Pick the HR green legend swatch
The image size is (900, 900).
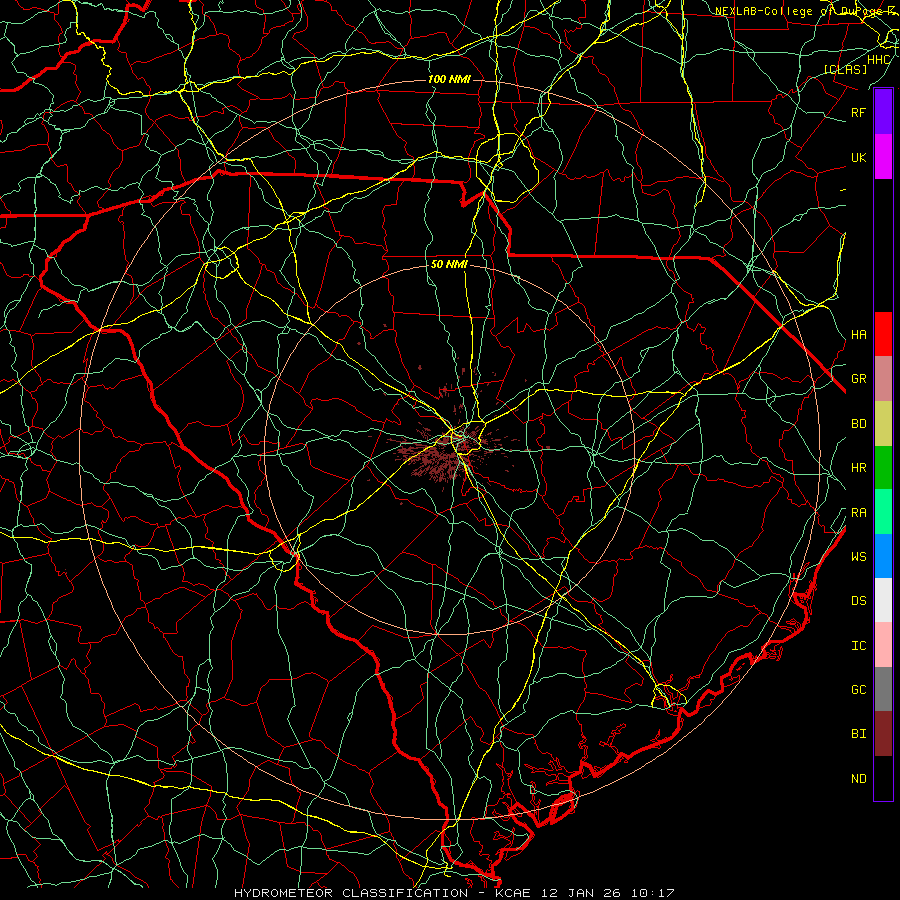click(883, 468)
